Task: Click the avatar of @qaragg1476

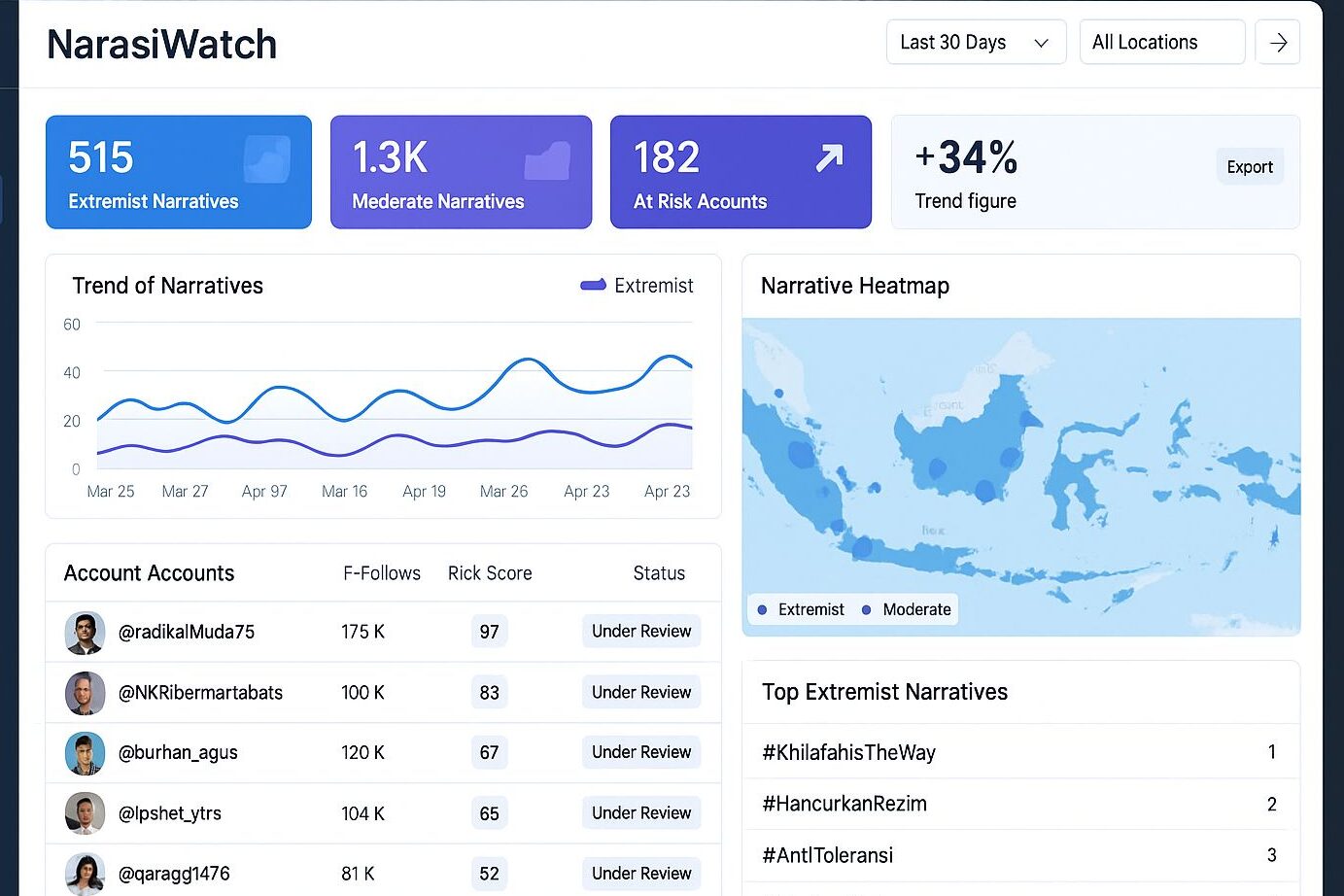Action: (85, 874)
